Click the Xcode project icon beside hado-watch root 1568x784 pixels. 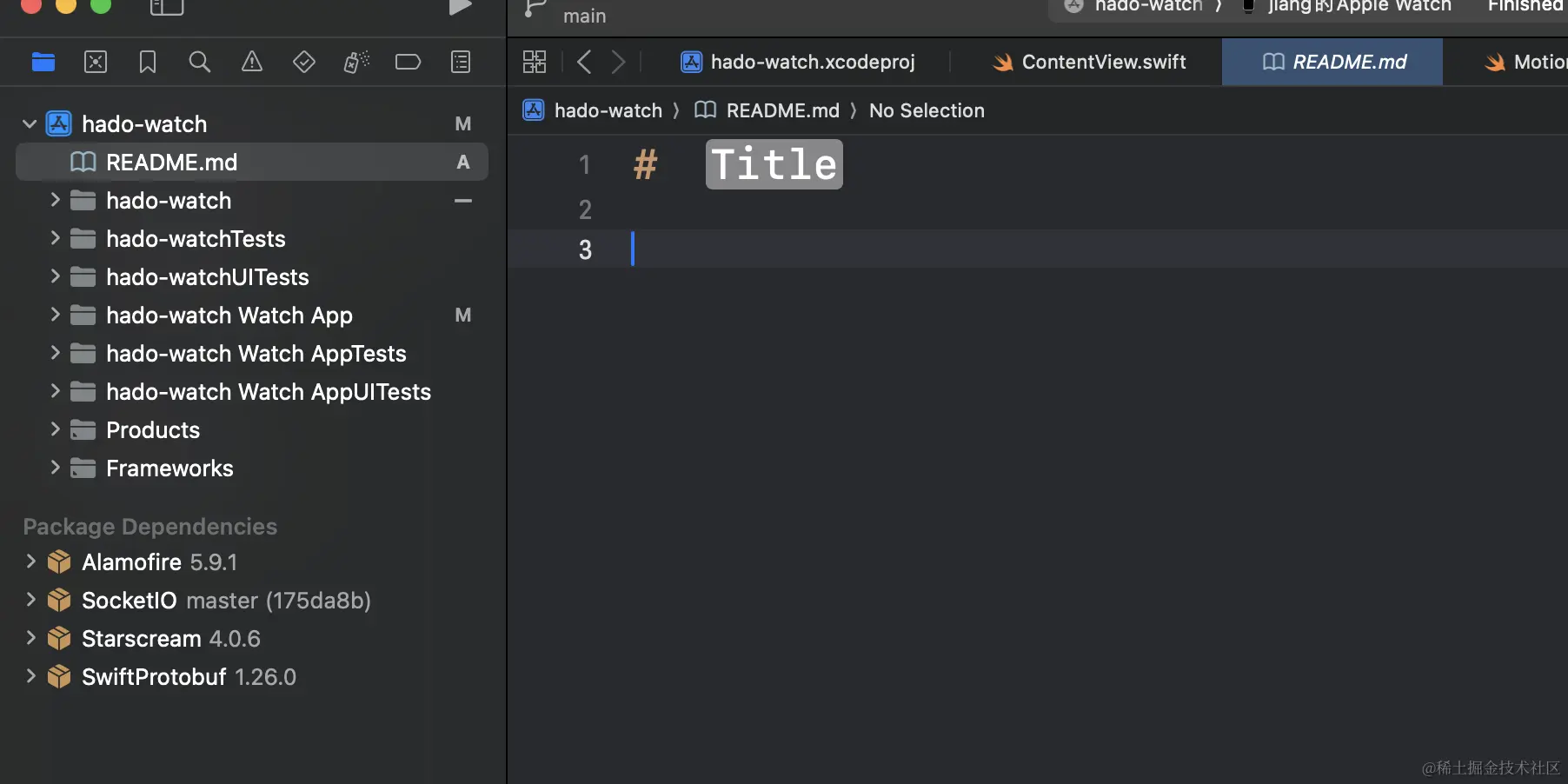(59, 123)
